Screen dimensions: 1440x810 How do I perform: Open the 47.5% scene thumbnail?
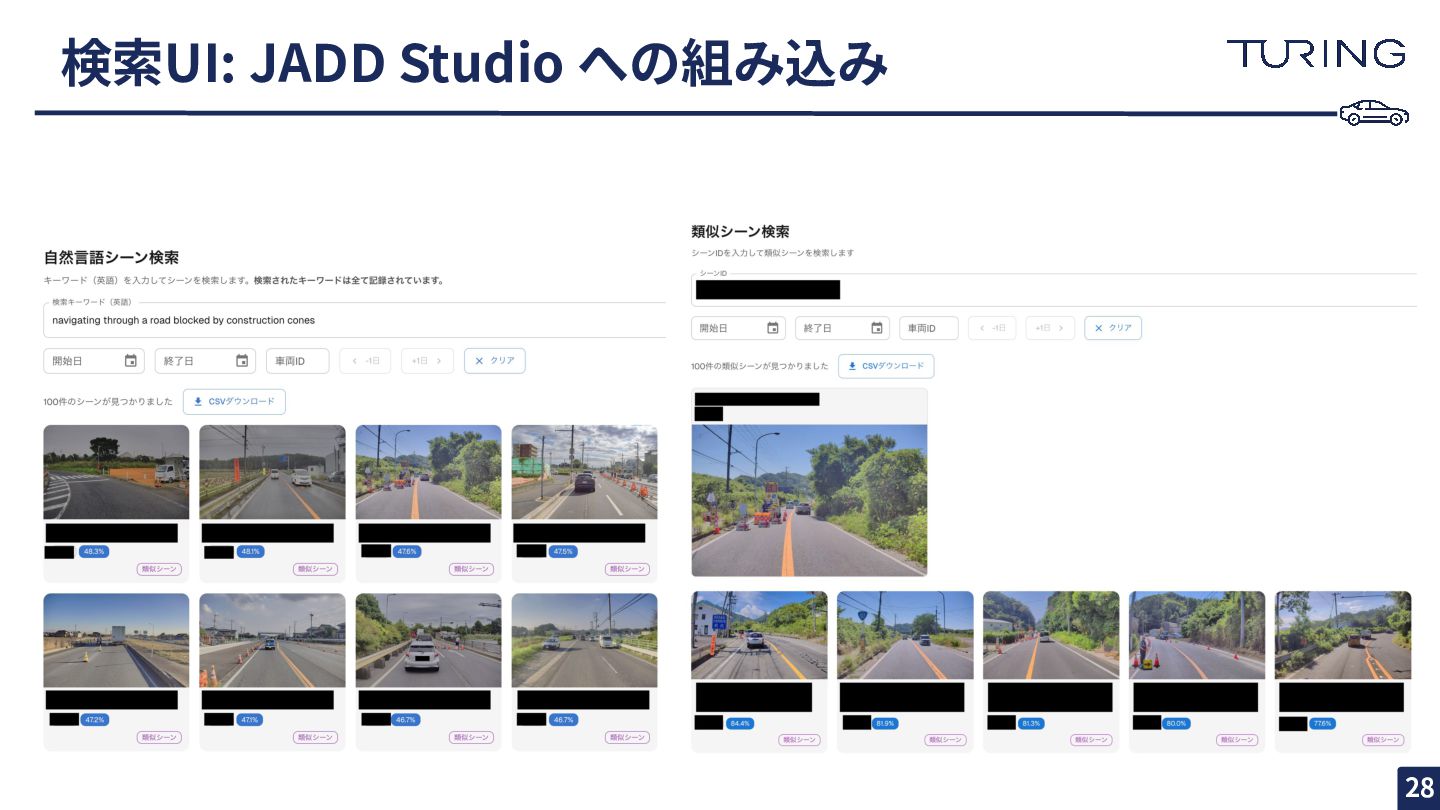584,472
